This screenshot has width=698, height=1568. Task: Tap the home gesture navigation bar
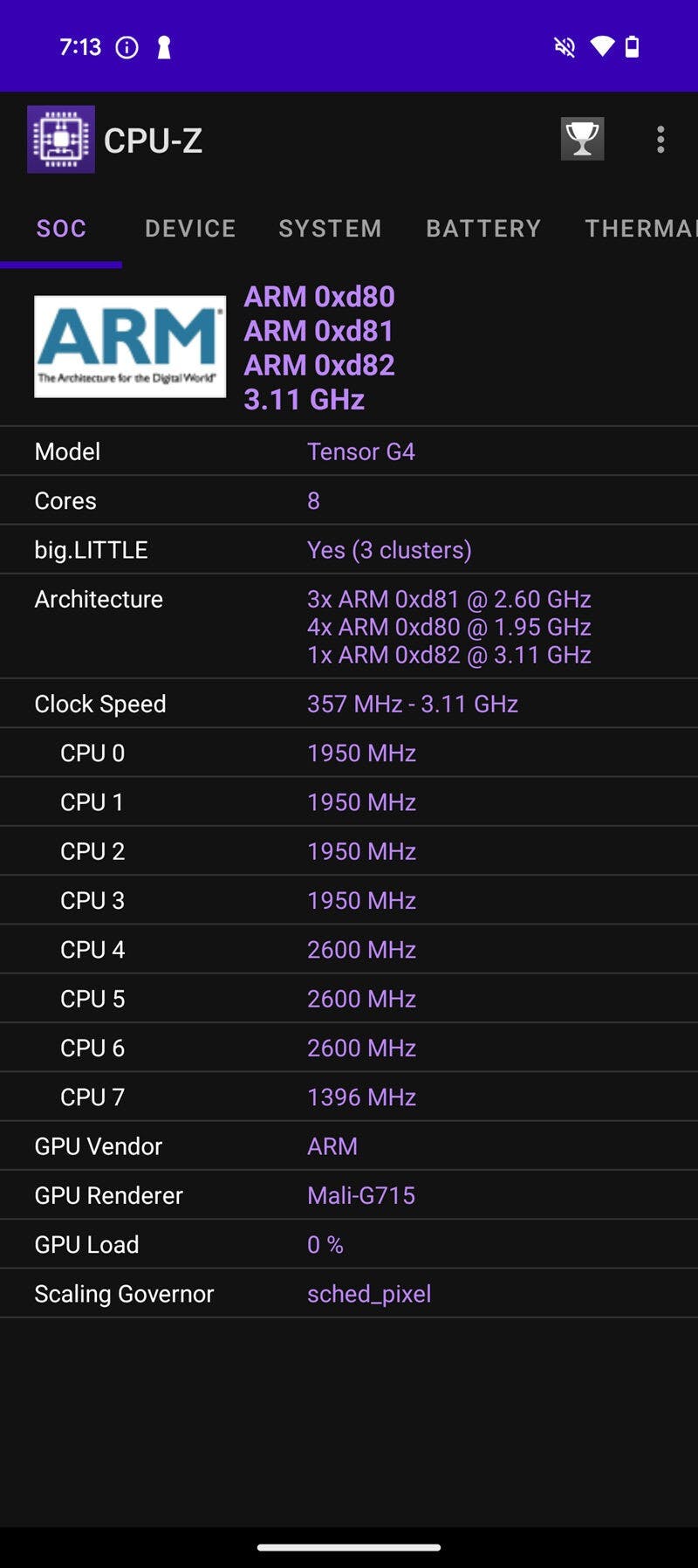(x=349, y=1548)
